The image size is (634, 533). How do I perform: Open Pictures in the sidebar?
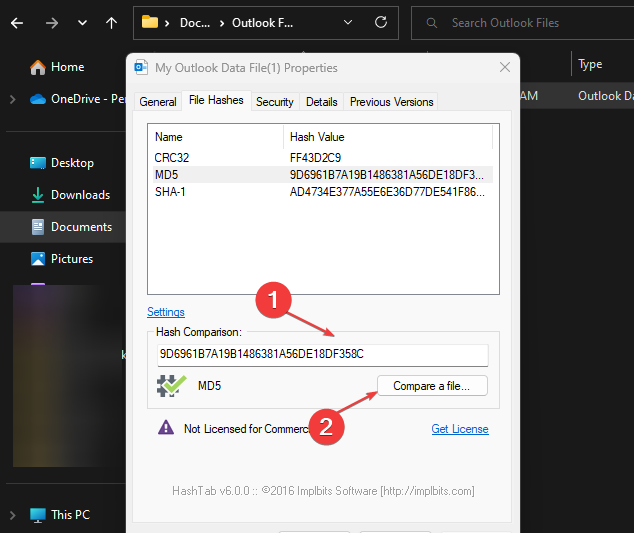pos(62,259)
